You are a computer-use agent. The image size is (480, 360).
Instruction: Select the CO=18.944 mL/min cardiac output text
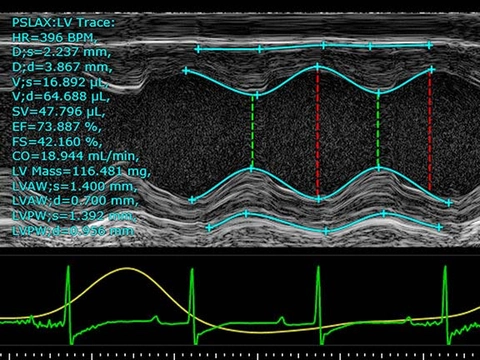[x=75, y=156]
